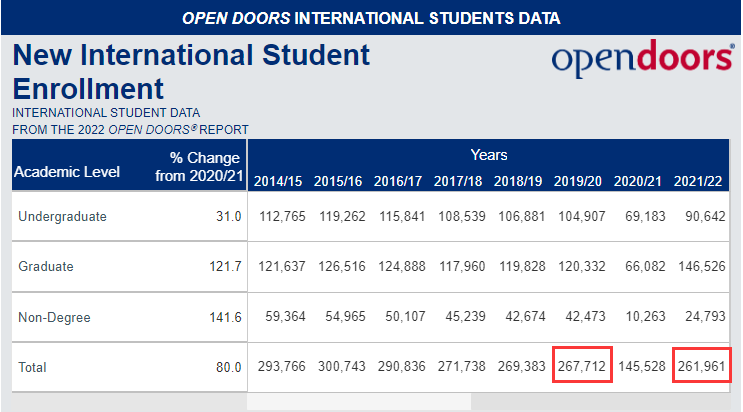Screen dimensions: 743x412
Task: Click the New International Student Enrollment heading
Action: coord(191,72)
